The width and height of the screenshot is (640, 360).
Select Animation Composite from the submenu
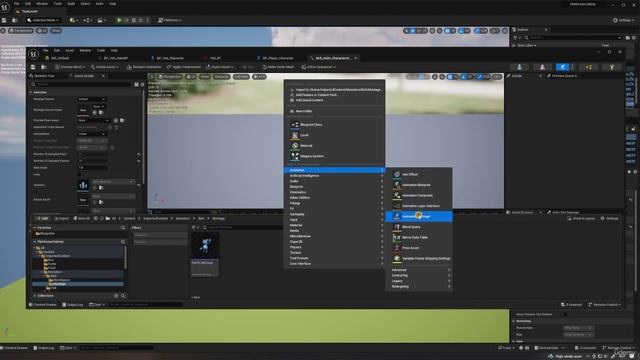pyautogui.click(x=419, y=196)
